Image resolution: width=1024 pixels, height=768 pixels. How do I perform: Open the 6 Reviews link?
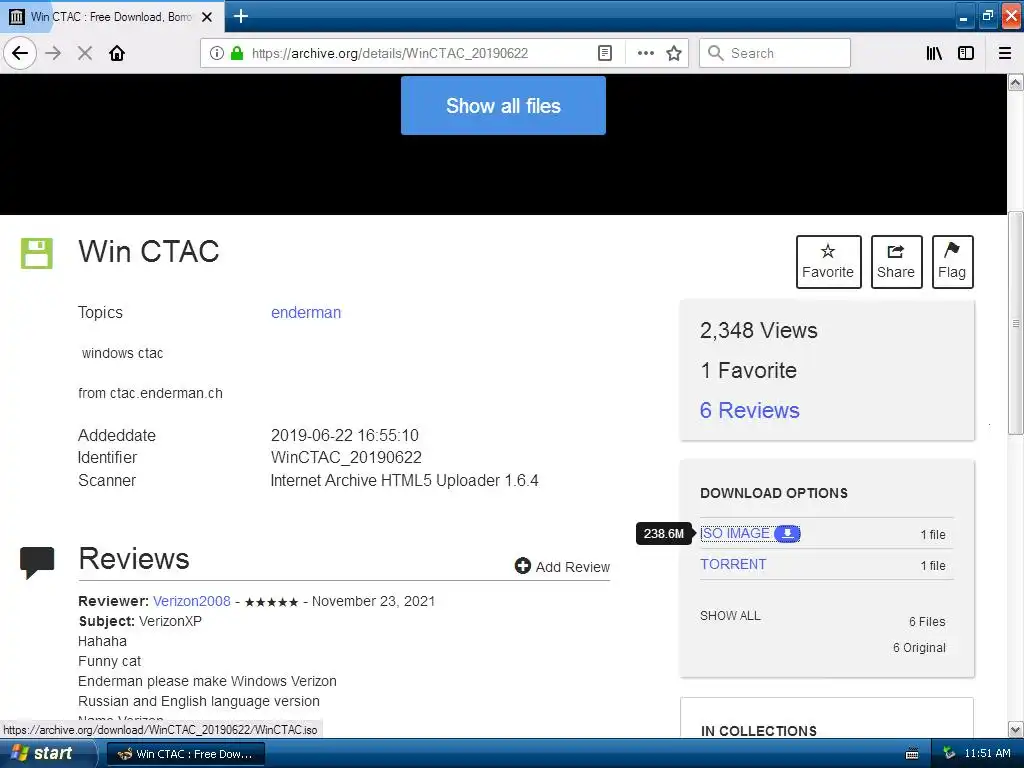(x=749, y=410)
